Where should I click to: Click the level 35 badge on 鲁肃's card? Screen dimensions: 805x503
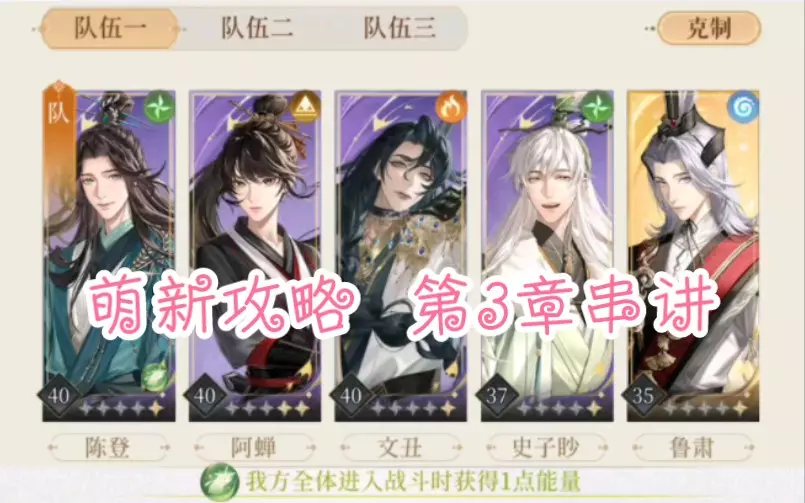tap(643, 396)
